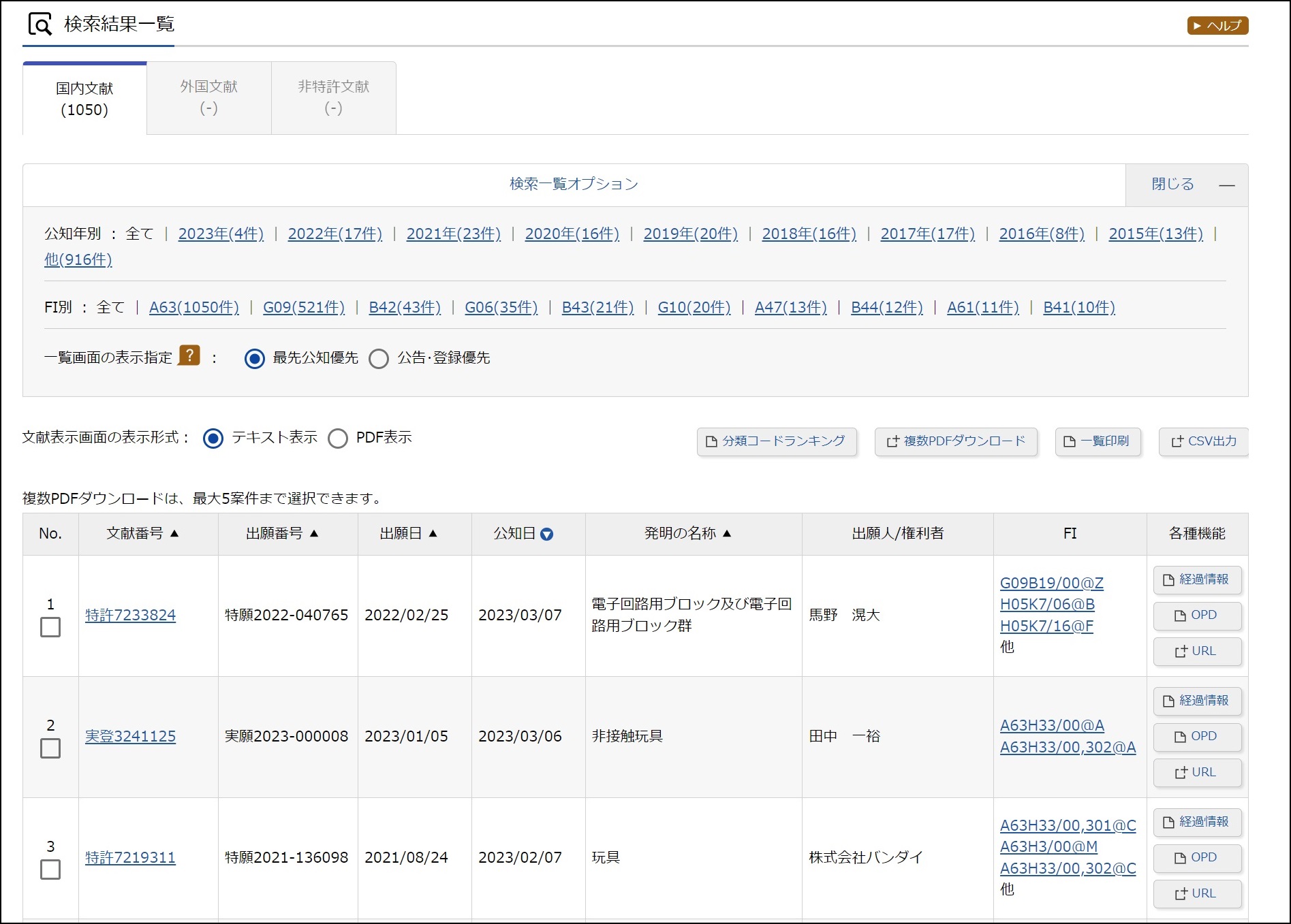Click the help question mark icon

189,355
